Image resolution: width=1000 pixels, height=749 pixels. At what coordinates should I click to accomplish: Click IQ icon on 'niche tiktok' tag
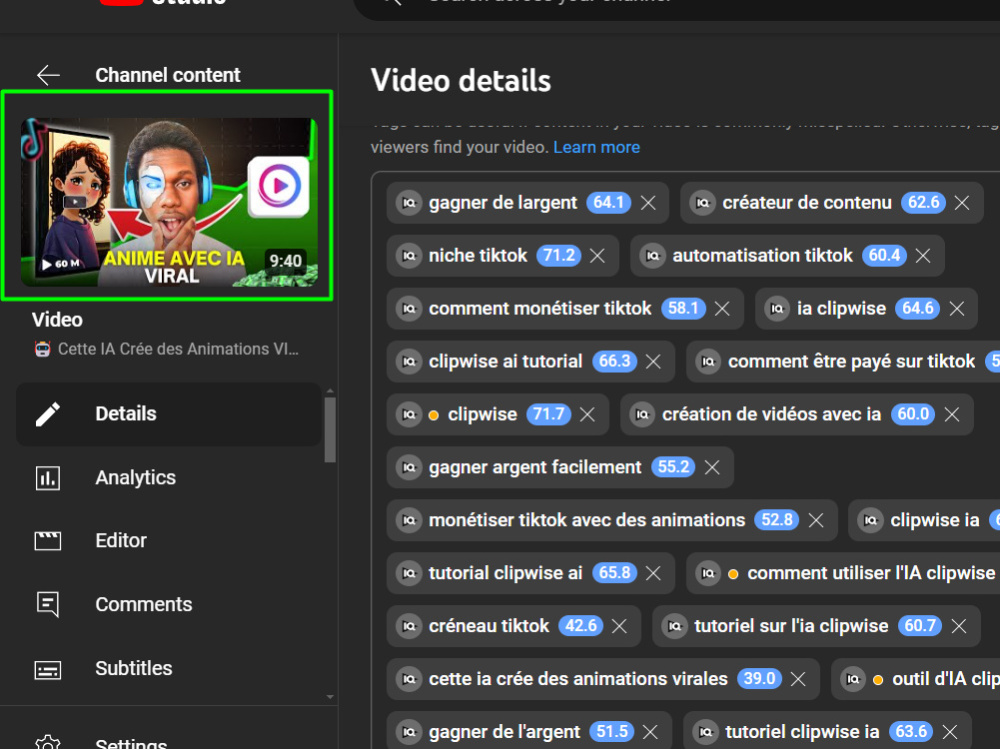pyautogui.click(x=409, y=256)
